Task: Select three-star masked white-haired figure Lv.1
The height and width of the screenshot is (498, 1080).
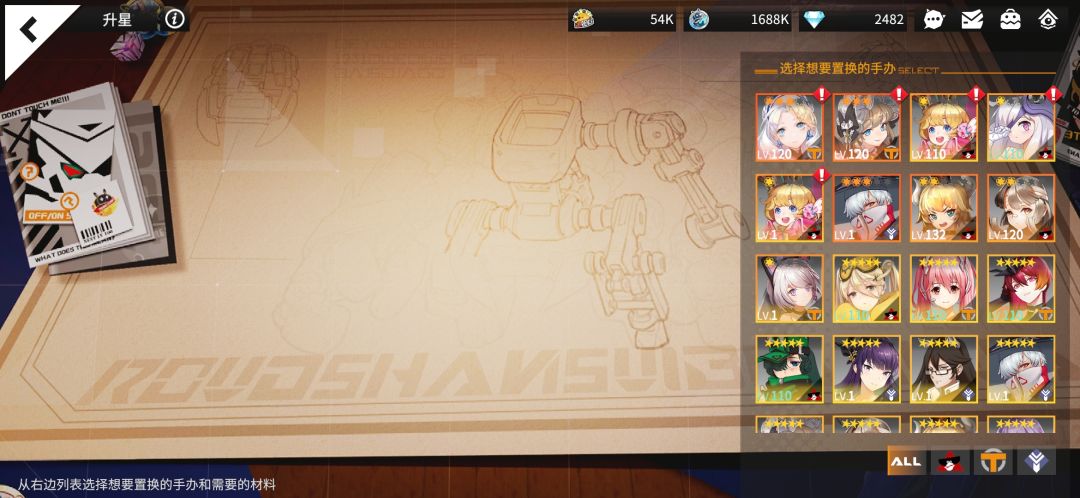Action: (x=866, y=208)
